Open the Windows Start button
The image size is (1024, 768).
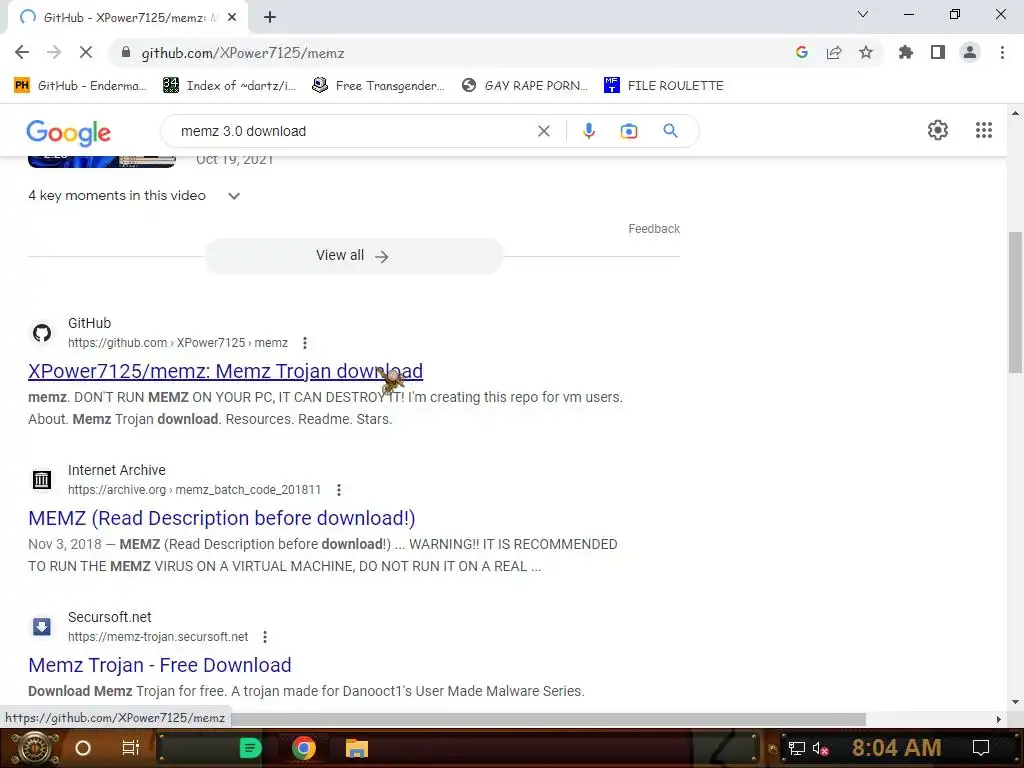(34, 748)
